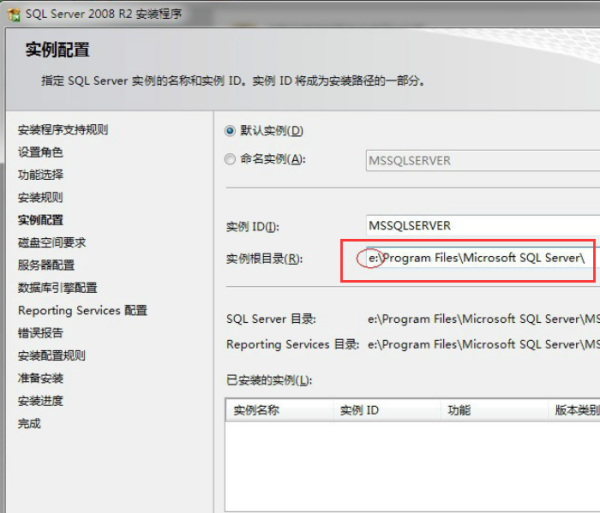The height and width of the screenshot is (513, 600).
Task: Click 磁盘空间要求 in the step list
Action: point(52,243)
